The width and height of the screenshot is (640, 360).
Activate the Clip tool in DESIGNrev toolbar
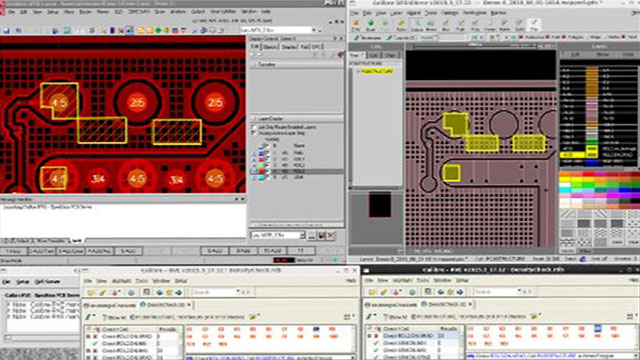click(534, 25)
